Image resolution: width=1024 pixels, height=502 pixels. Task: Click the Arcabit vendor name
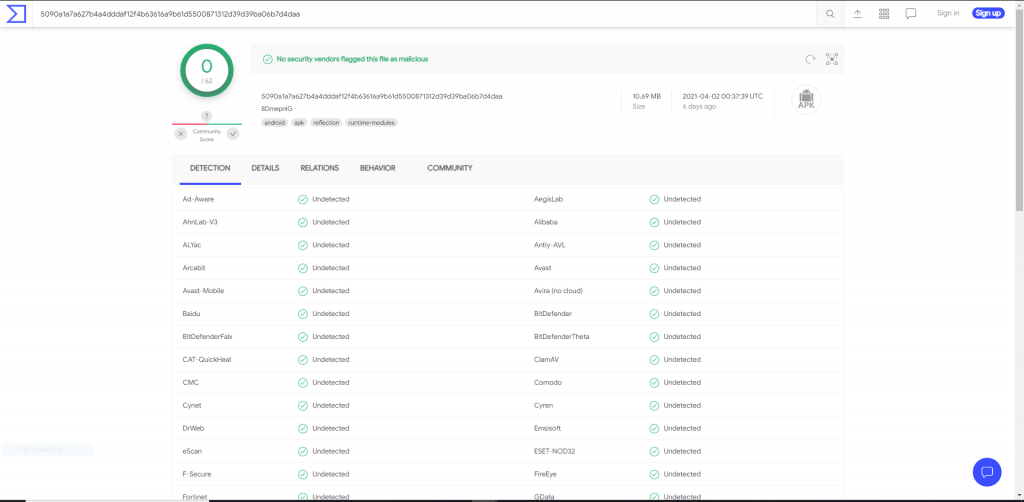pyautogui.click(x=194, y=268)
